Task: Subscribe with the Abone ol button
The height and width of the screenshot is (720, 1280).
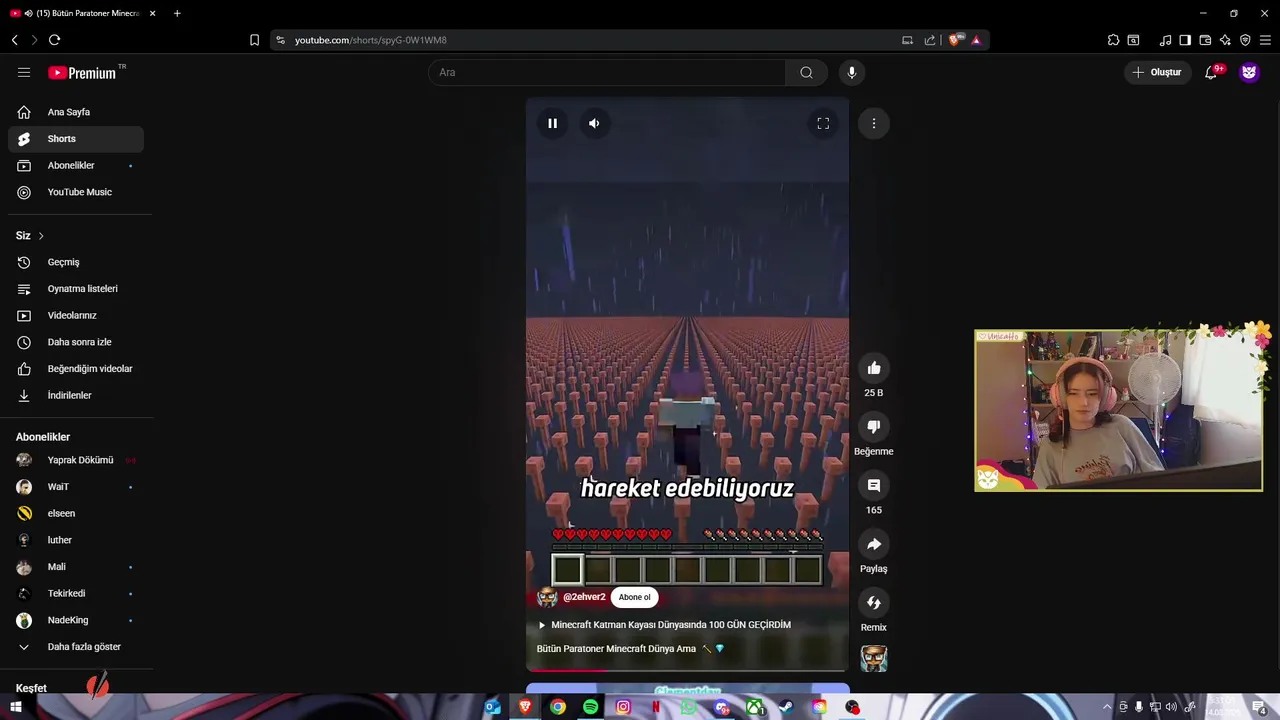Action: tap(634, 597)
